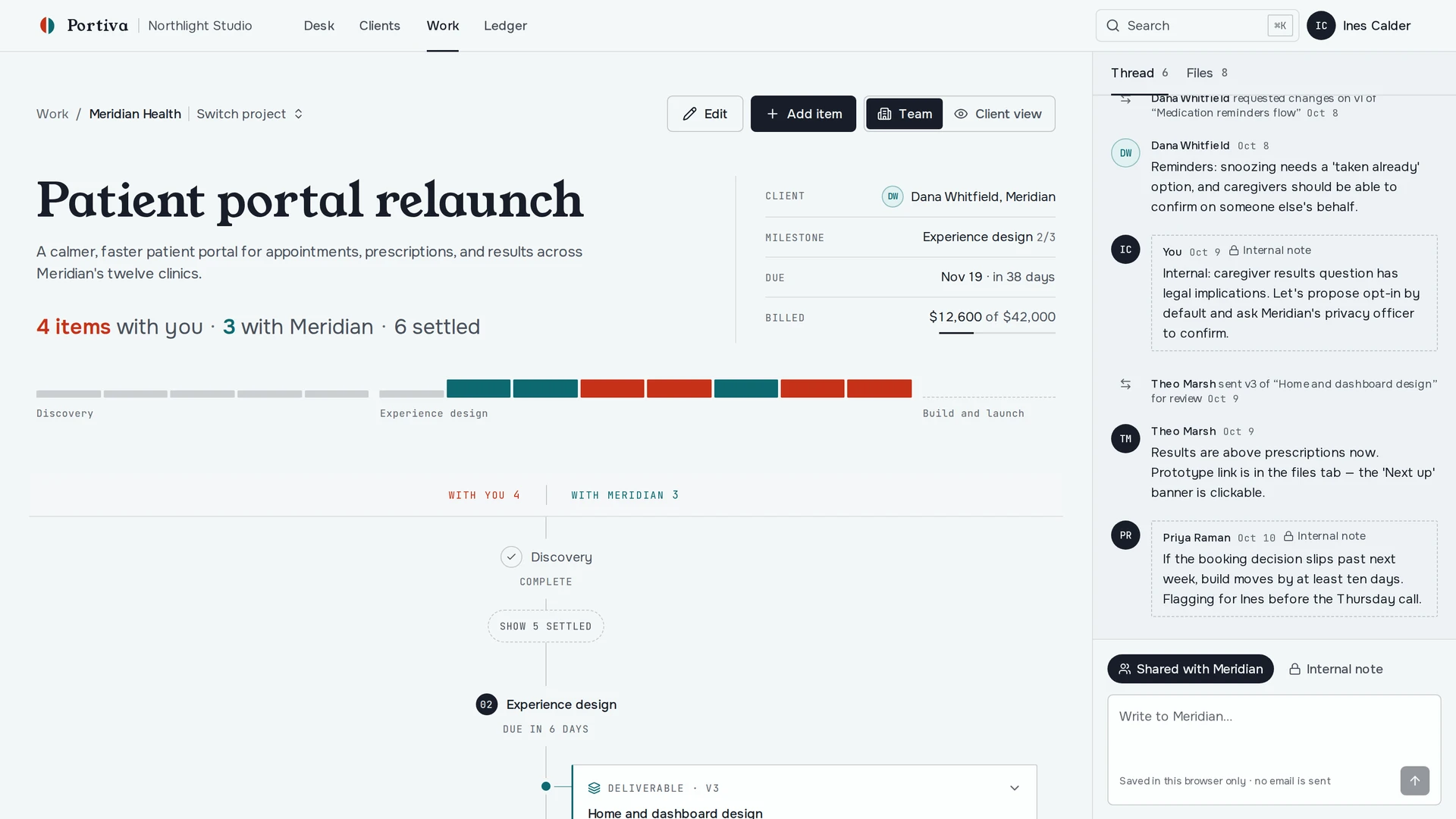Click the IC avatar beside the internal note

[1125, 249]
